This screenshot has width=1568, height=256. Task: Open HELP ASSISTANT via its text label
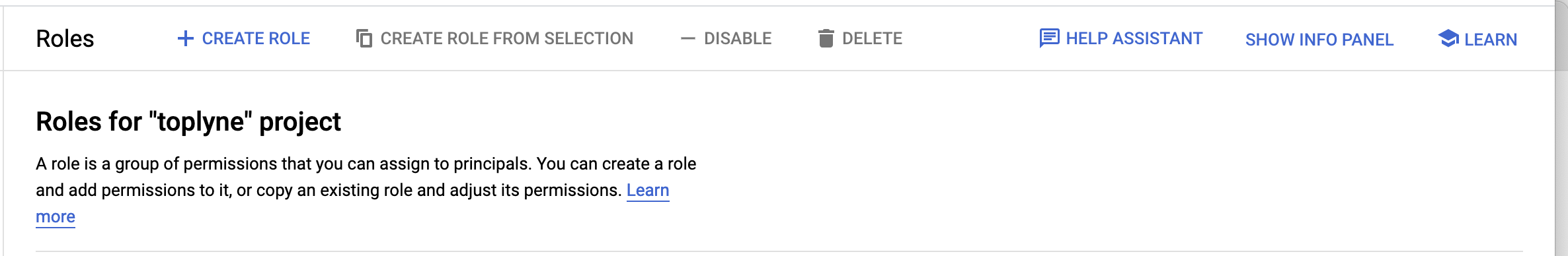(x=1134, y=38)
